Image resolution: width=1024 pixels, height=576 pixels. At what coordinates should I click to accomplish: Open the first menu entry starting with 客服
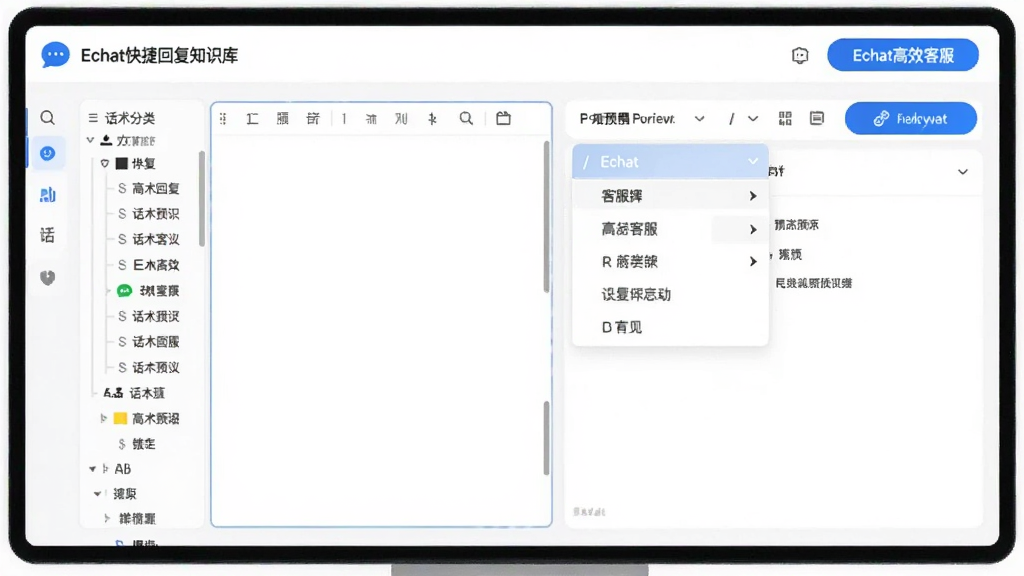tap(670, 196)
